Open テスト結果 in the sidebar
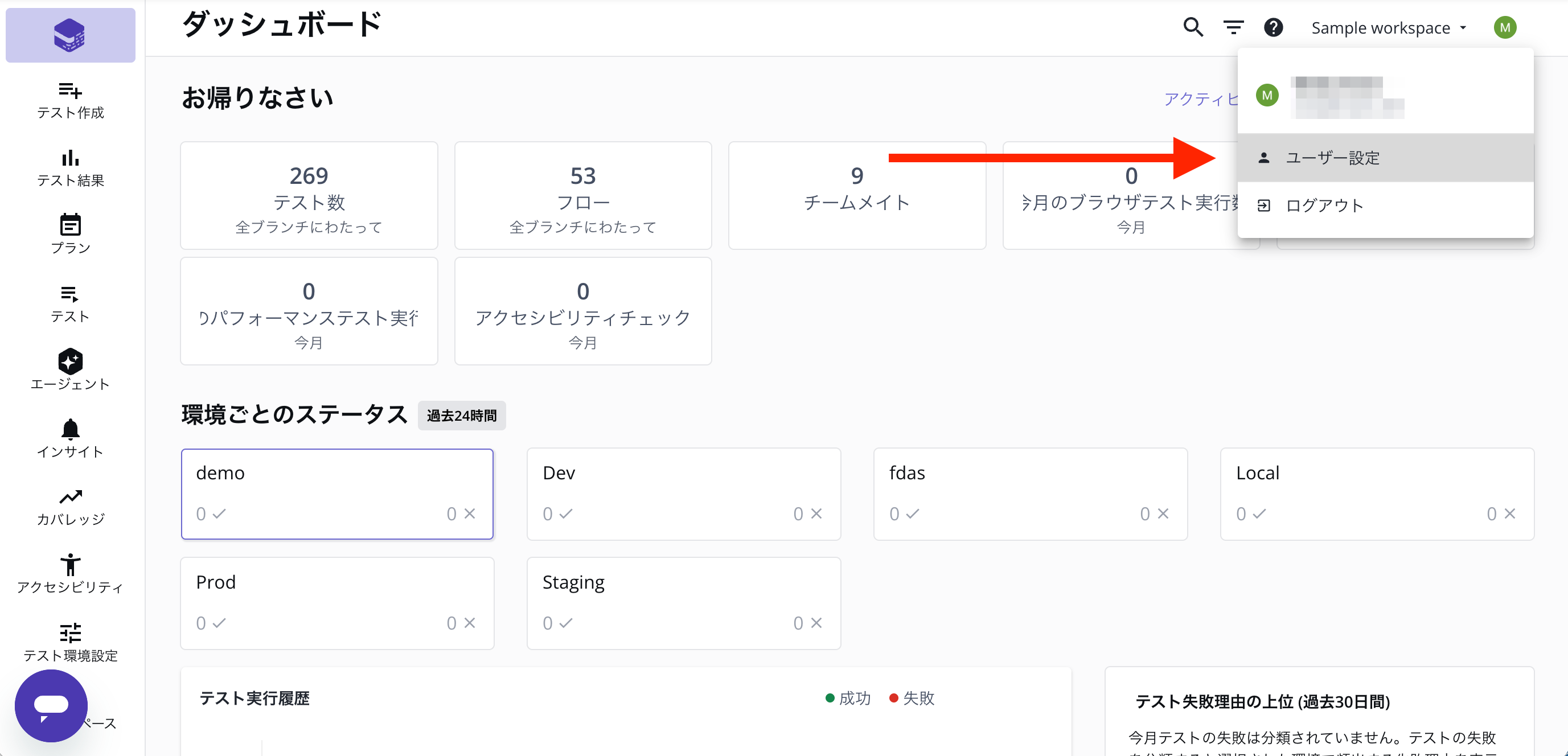The image size is (1568, 756). pos(70,168)
